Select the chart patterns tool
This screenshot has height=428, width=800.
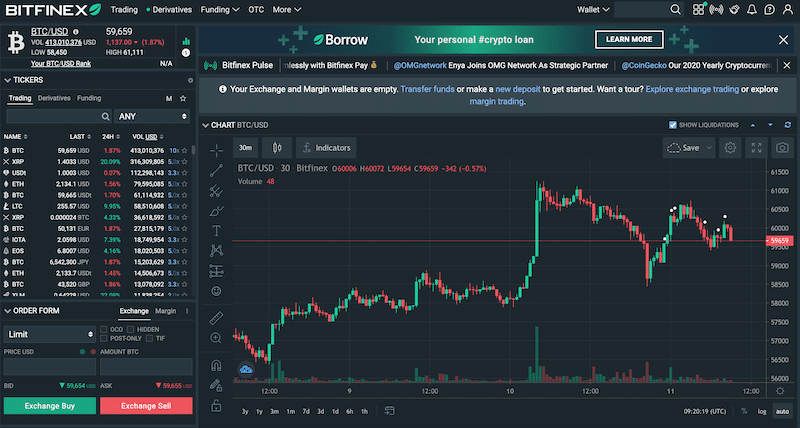click(x=216, y=250)
